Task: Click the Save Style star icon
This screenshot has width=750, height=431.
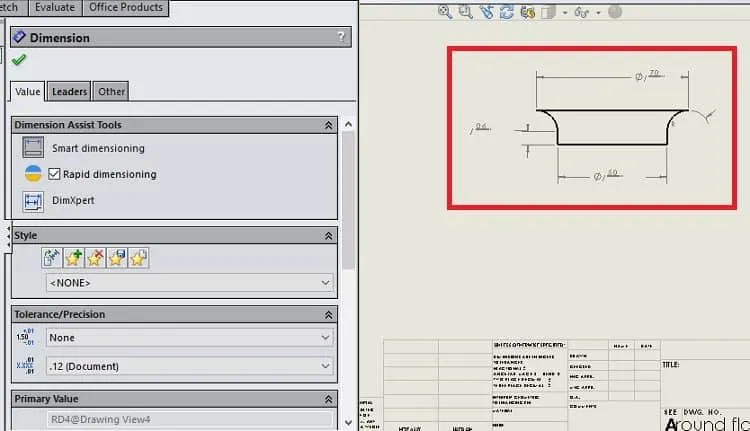Action: pyautogui.click(x=117, y=258)
